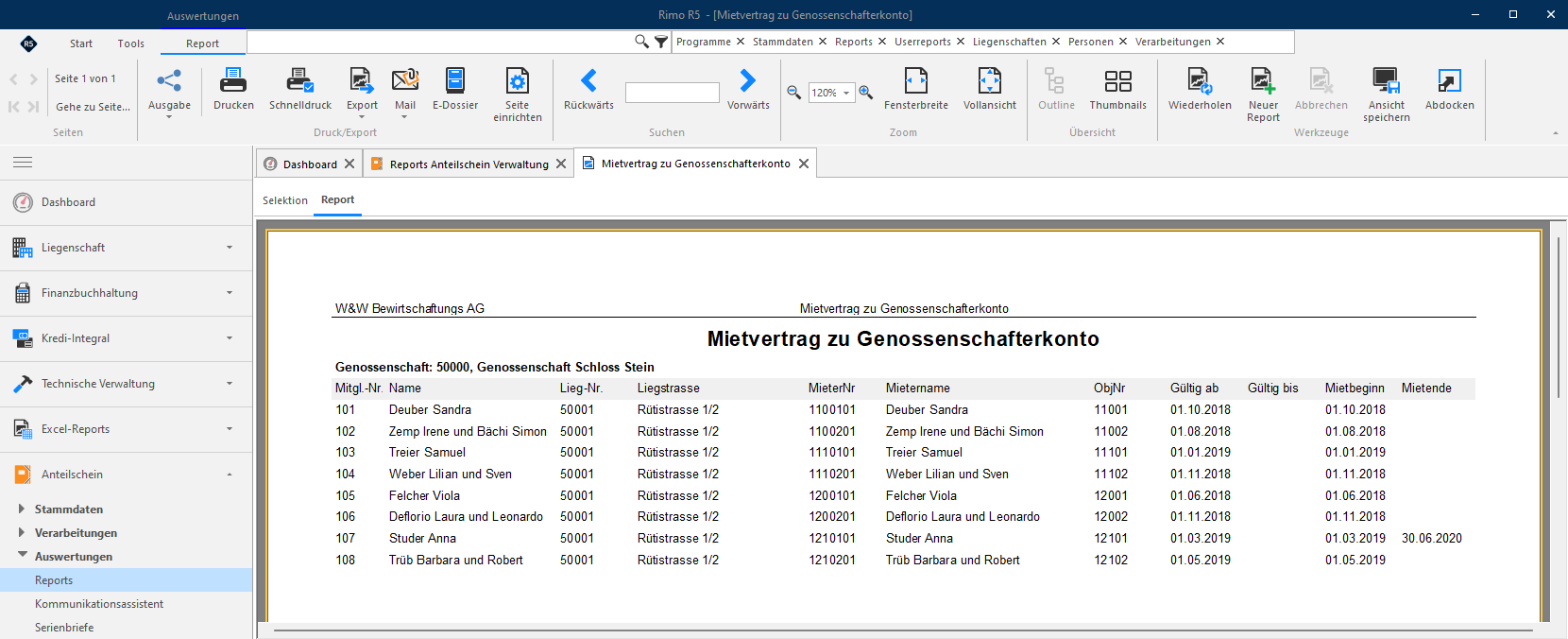Click the Mail icon
The image size is (1568, 639).
tap(405, 81)
